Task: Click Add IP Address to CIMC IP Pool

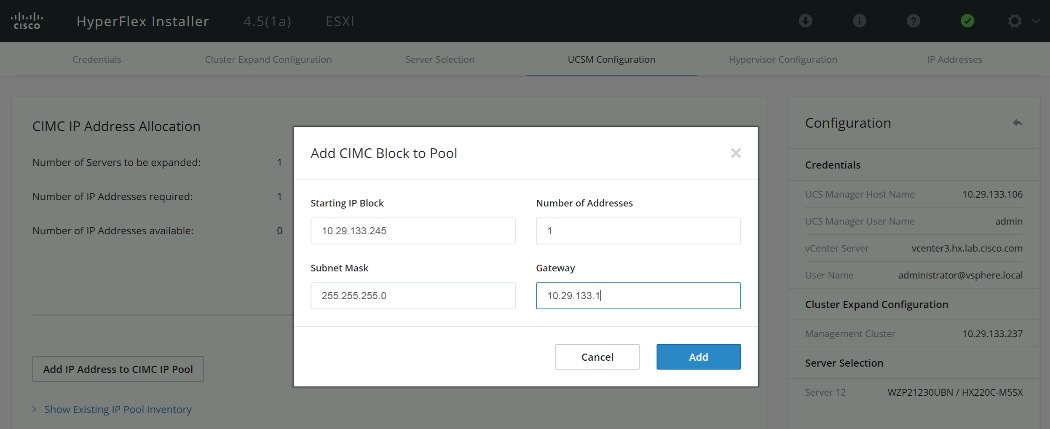Action: click(x=118, y=369)
